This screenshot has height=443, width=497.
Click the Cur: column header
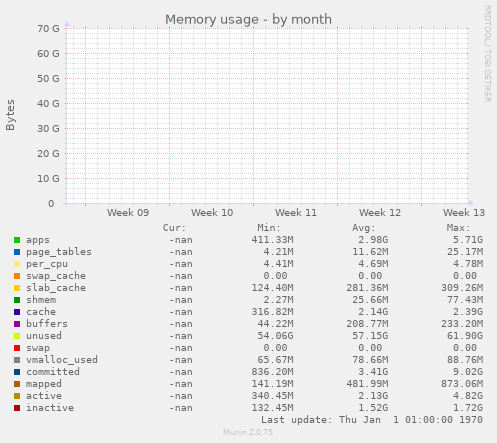click(x=174, y=228)
